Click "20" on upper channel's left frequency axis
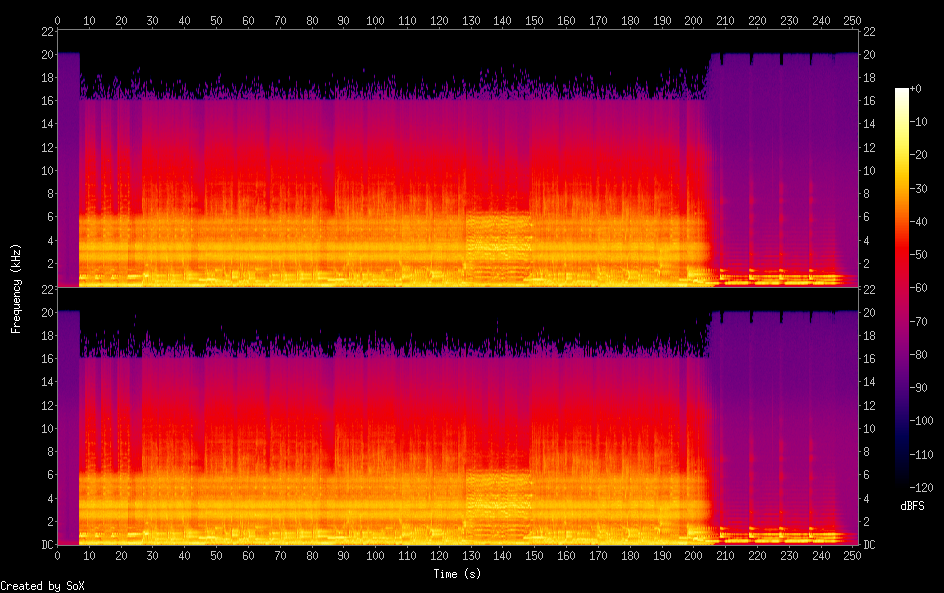This screenshot has height=593, width=944. (48, 54)
